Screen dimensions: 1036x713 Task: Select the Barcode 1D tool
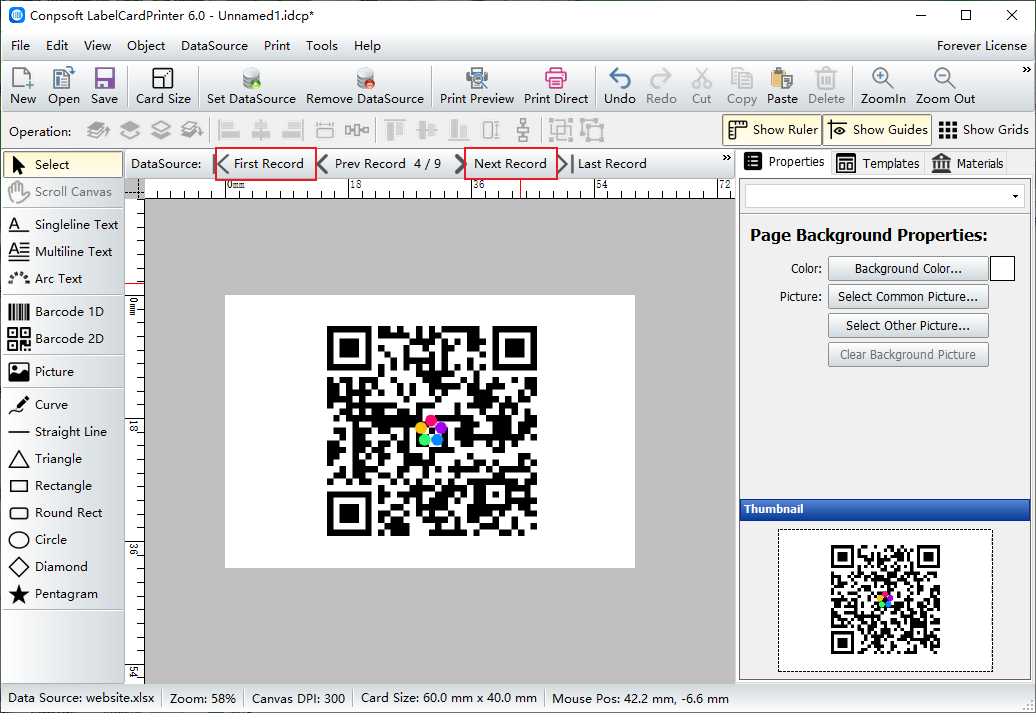pos(63,311)
